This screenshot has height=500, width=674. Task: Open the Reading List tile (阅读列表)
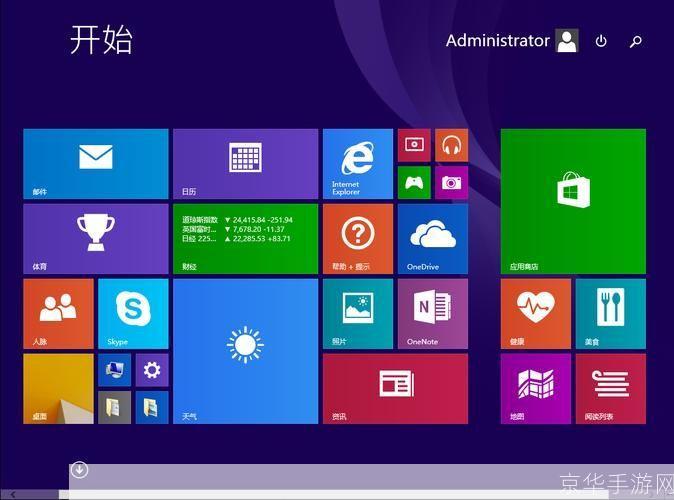[x=610, y=389]
